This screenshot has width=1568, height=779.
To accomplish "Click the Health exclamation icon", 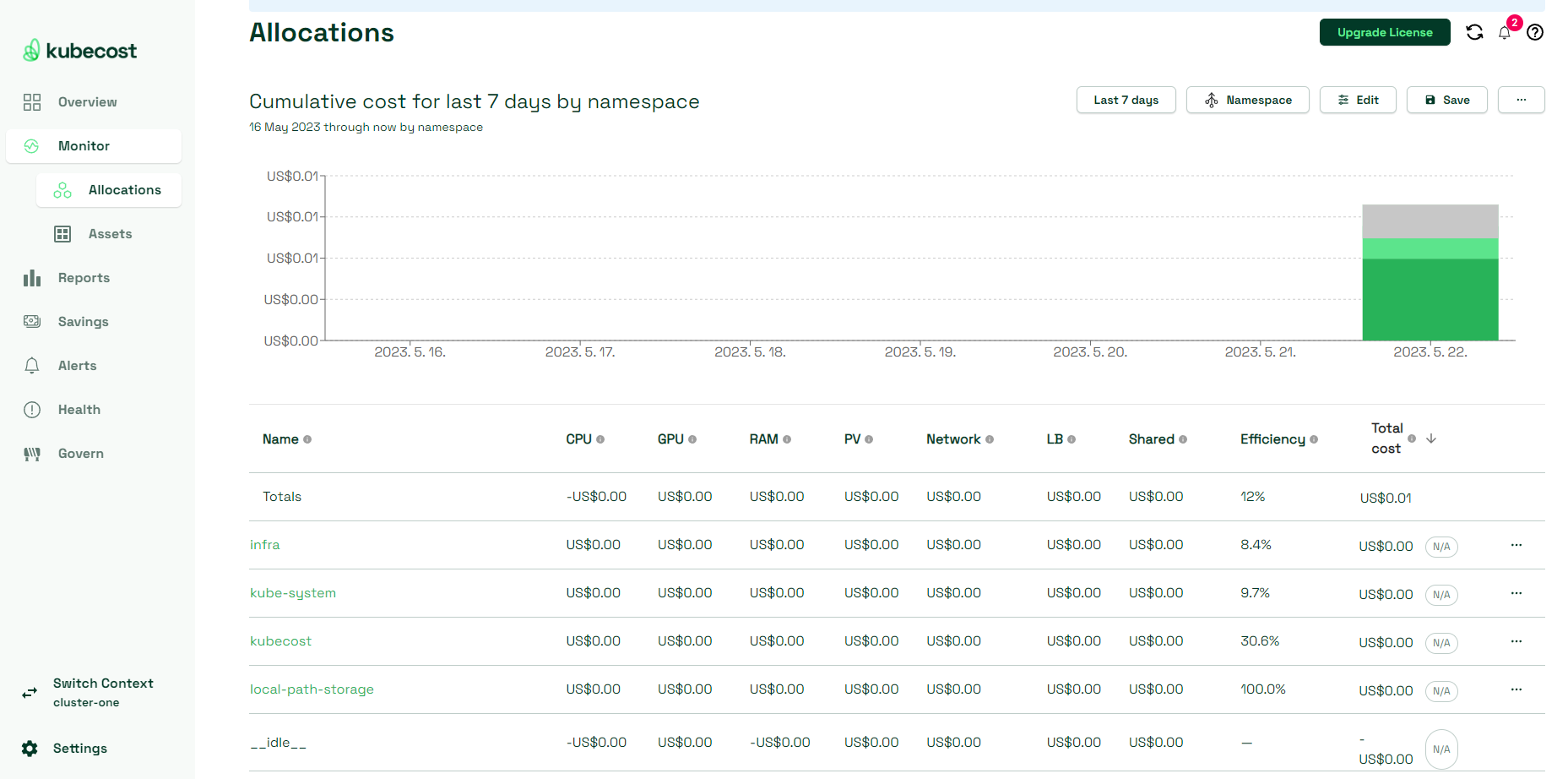I will pos(32,410).
